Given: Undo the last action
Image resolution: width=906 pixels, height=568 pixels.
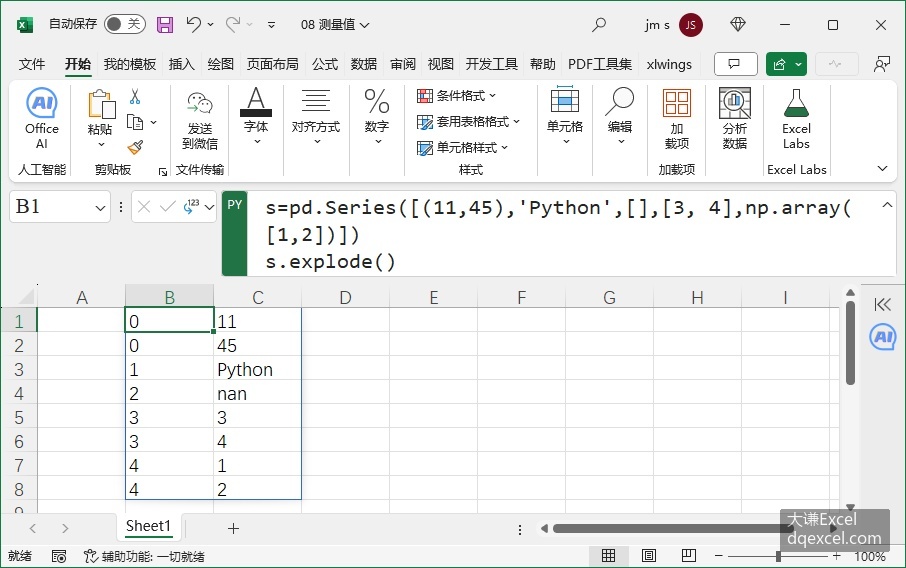Looking at the screenshot, I should point(193,24).
